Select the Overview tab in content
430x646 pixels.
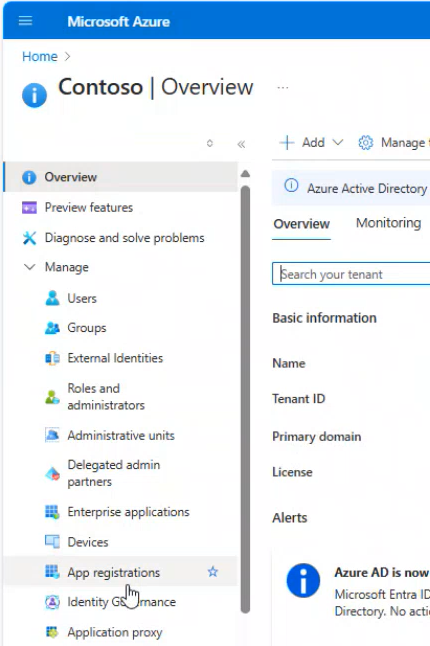coord(301,224)
